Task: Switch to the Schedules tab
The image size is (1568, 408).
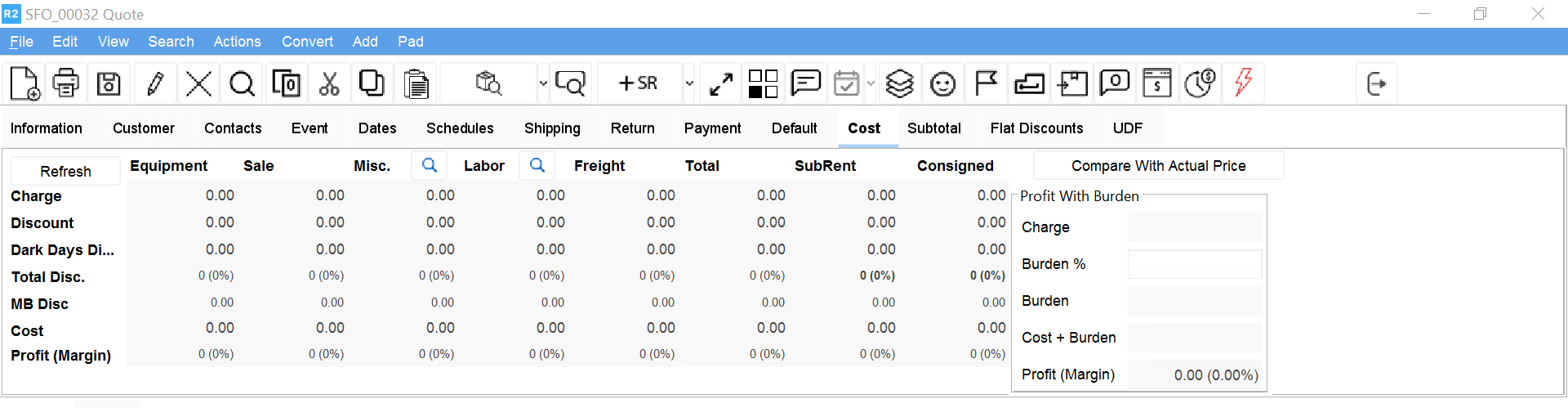Action: (460, 128)
